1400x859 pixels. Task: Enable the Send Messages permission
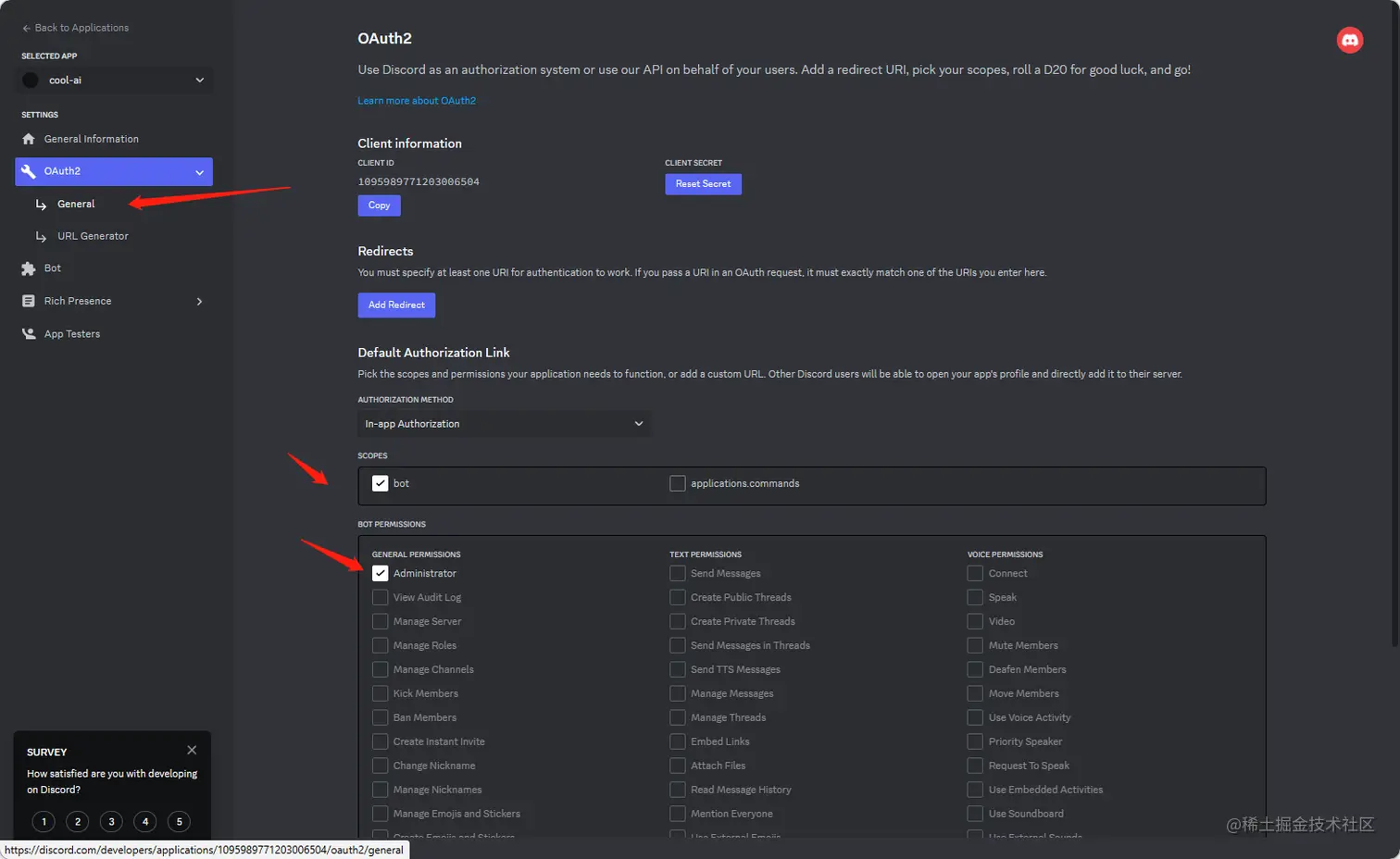click(x=678, y=573)
